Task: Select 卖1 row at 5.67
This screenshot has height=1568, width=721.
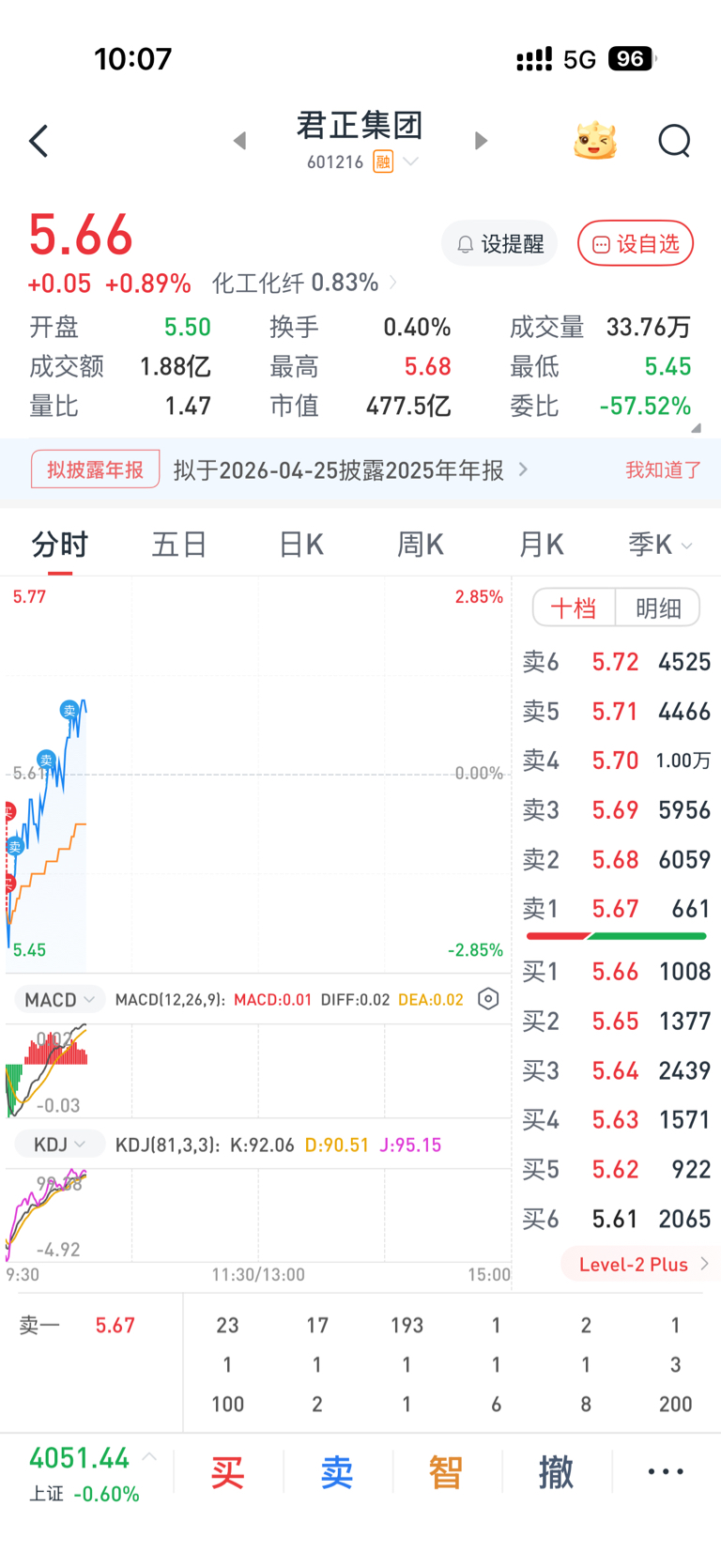Action: pos(616,909)
